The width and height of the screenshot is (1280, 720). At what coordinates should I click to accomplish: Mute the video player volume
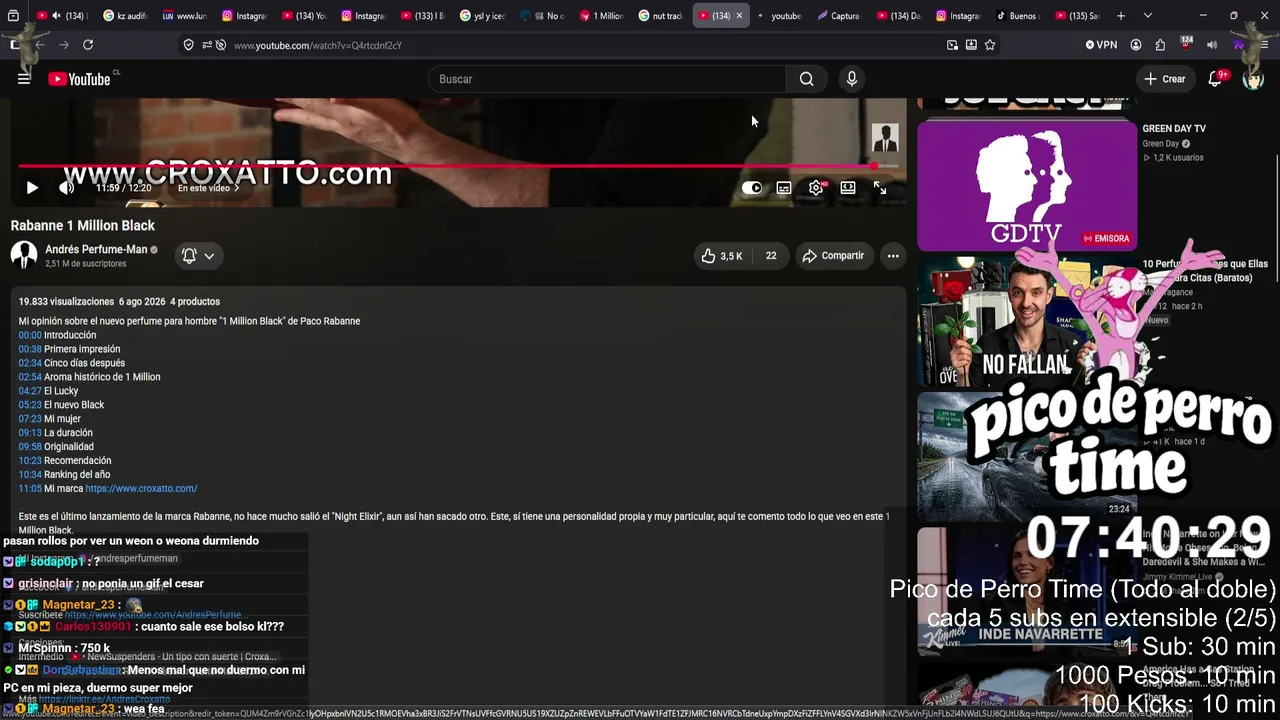tap(66, 188)
